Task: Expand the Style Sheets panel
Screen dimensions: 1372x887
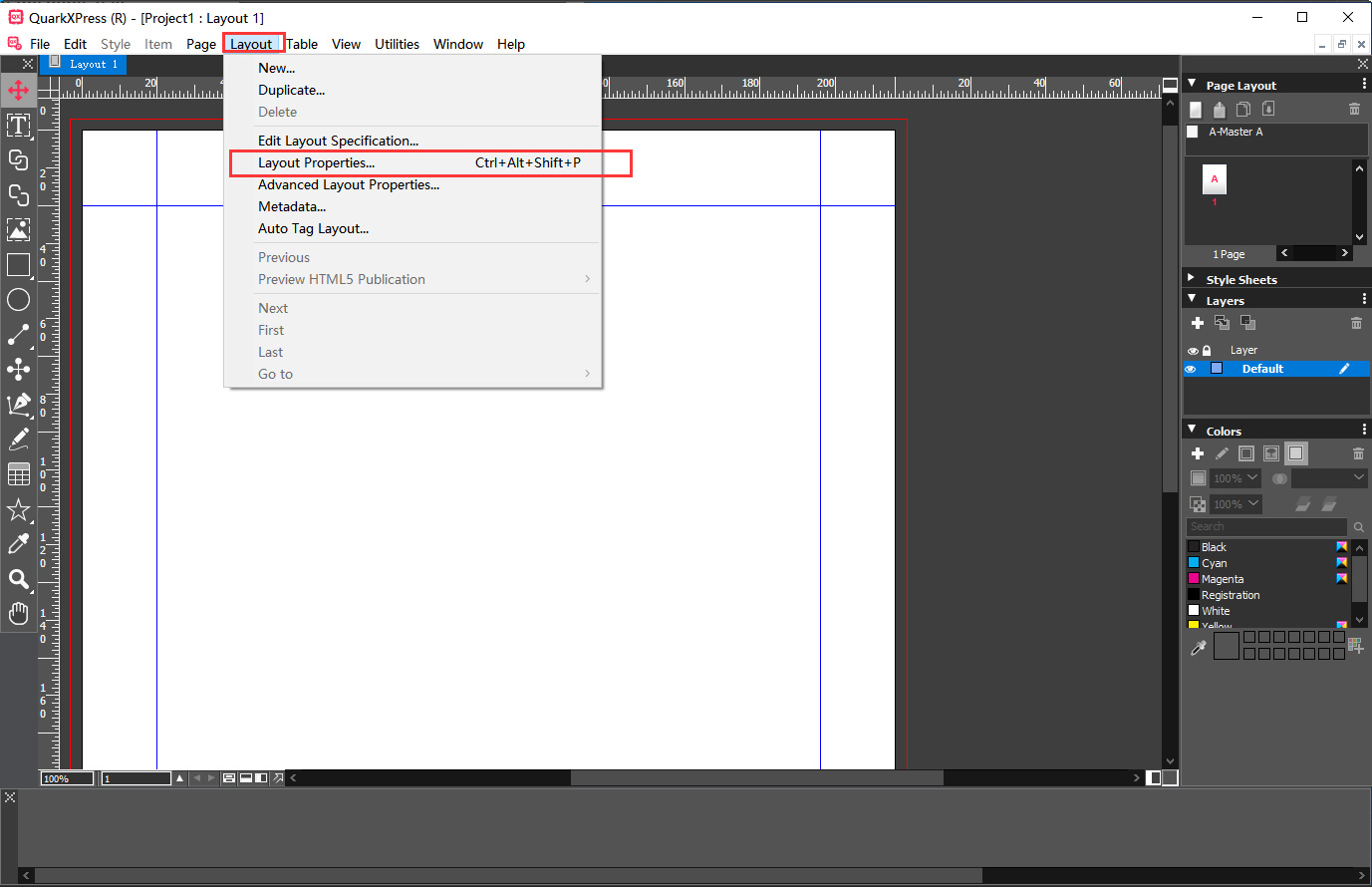Action: tap(1192, 278)
